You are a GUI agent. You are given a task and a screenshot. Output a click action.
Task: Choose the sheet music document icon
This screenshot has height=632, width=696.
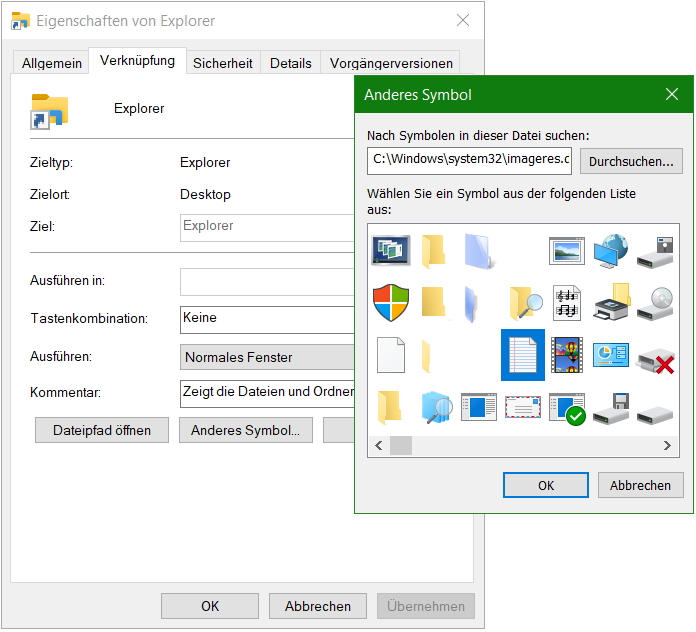[567, 303]
